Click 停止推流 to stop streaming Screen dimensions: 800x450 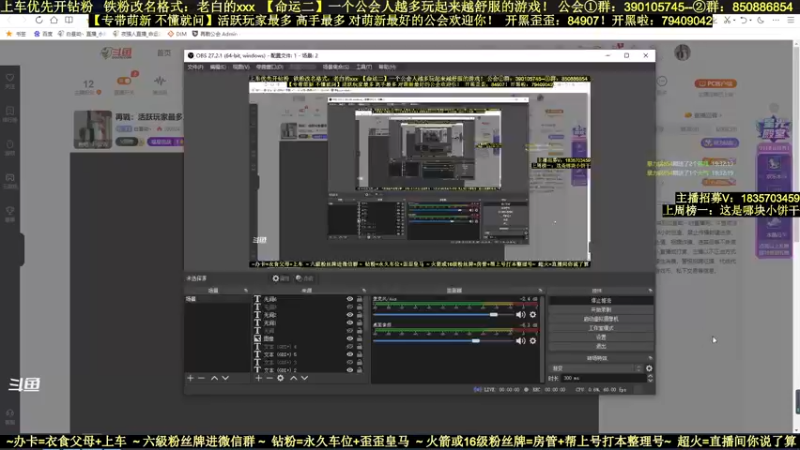coord(601,301)
